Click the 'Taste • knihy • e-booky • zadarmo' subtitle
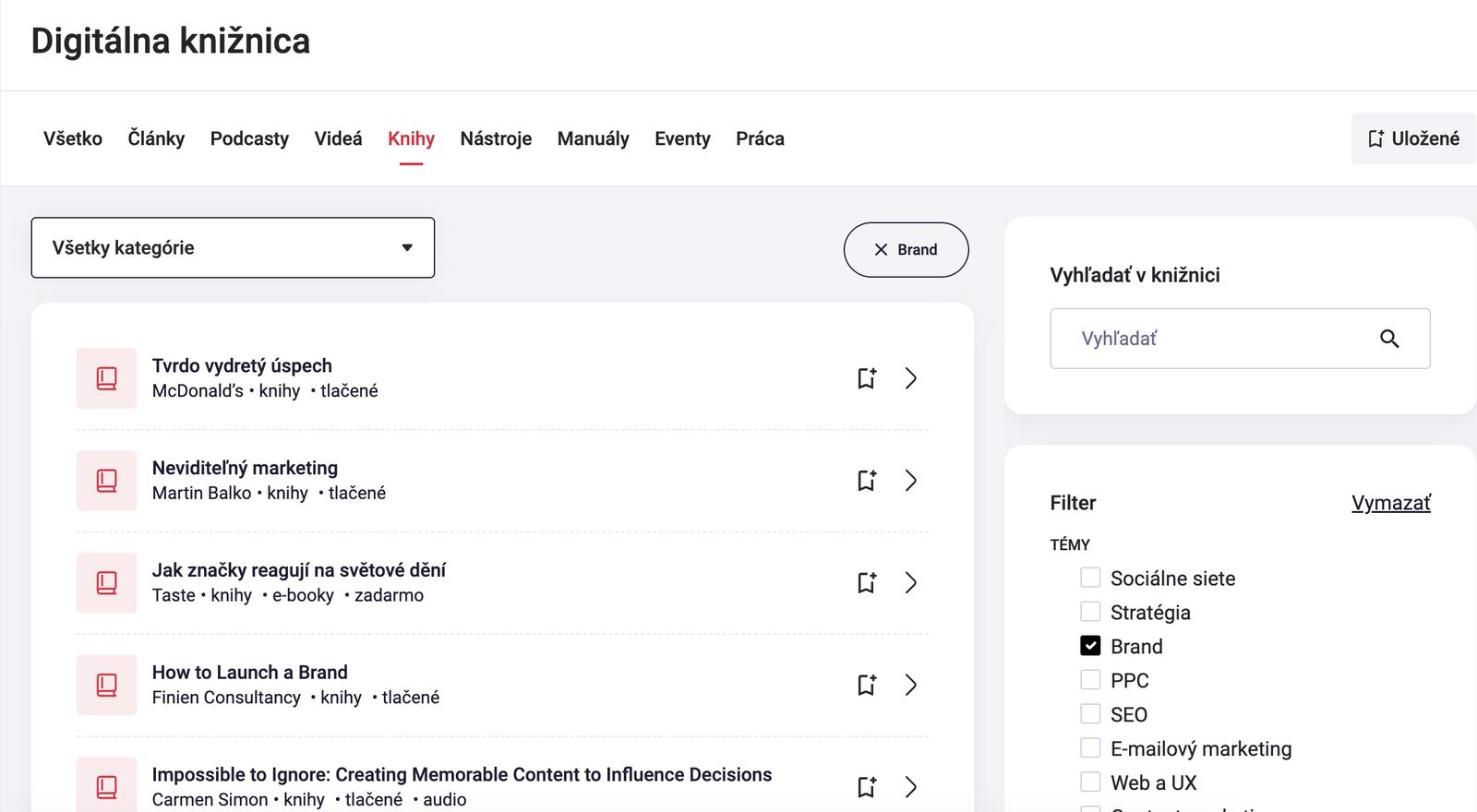The image size is (1477, 812). tap(288, 596)
